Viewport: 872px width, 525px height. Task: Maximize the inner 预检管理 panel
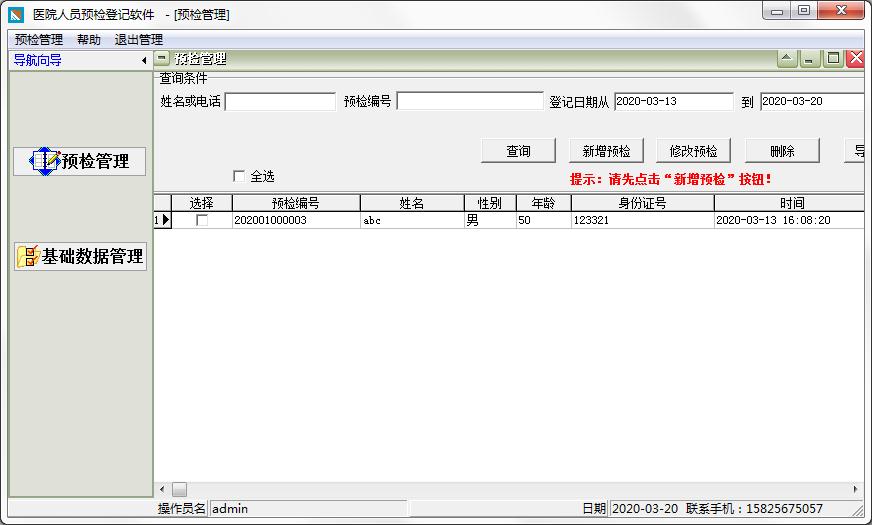(833, 58)
